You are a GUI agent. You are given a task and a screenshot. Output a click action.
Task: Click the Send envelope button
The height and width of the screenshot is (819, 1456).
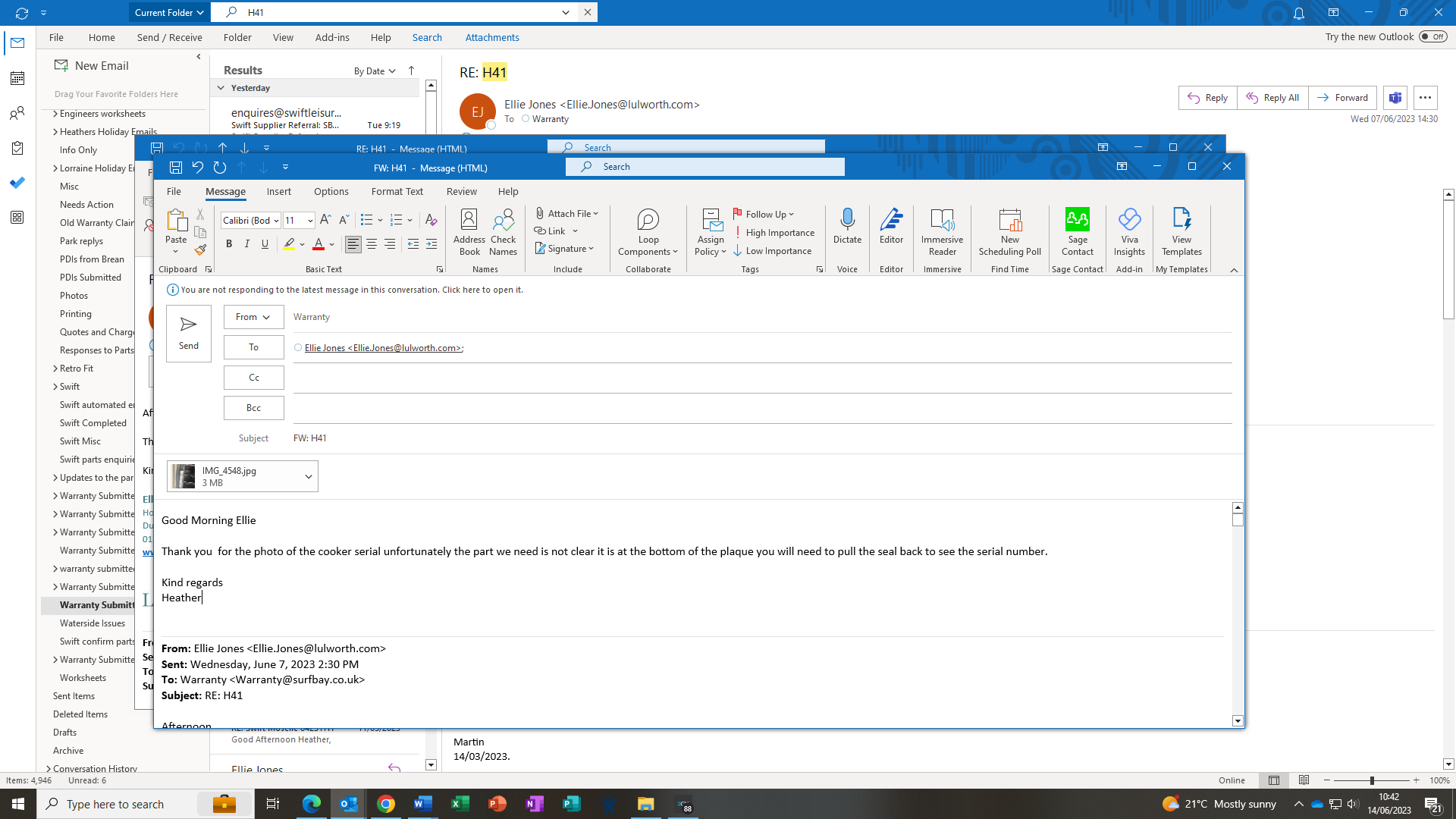coord(189,334)
